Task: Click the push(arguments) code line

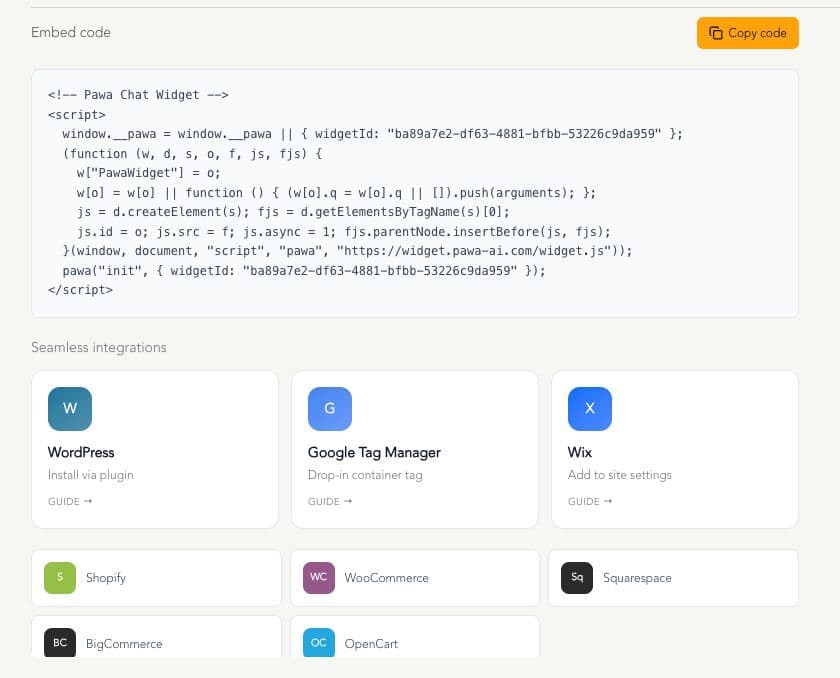Action: pyautogui.click(x=336, y=192)
